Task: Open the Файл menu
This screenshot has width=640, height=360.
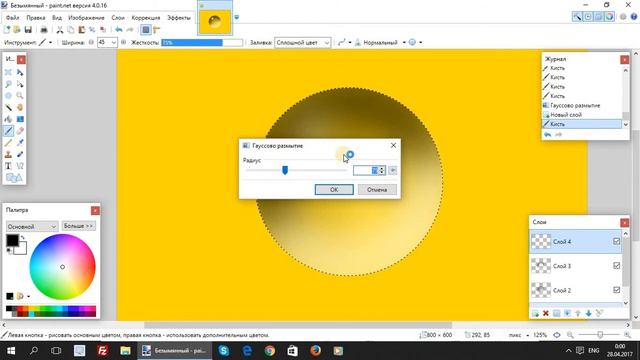Action: pyautogui.click(x=13, y=18)
